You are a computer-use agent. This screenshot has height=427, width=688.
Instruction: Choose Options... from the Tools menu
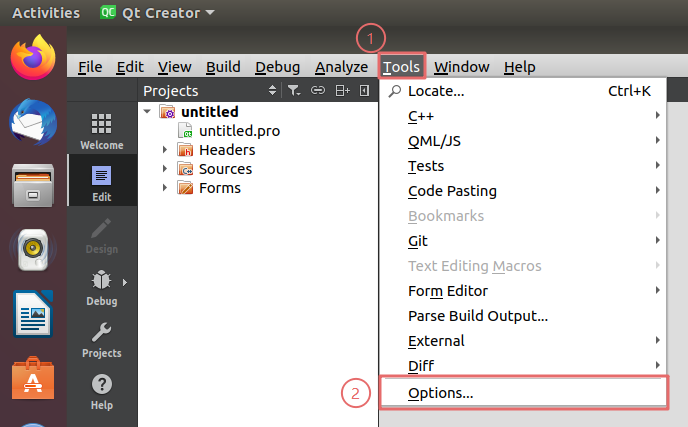[440, 393]
